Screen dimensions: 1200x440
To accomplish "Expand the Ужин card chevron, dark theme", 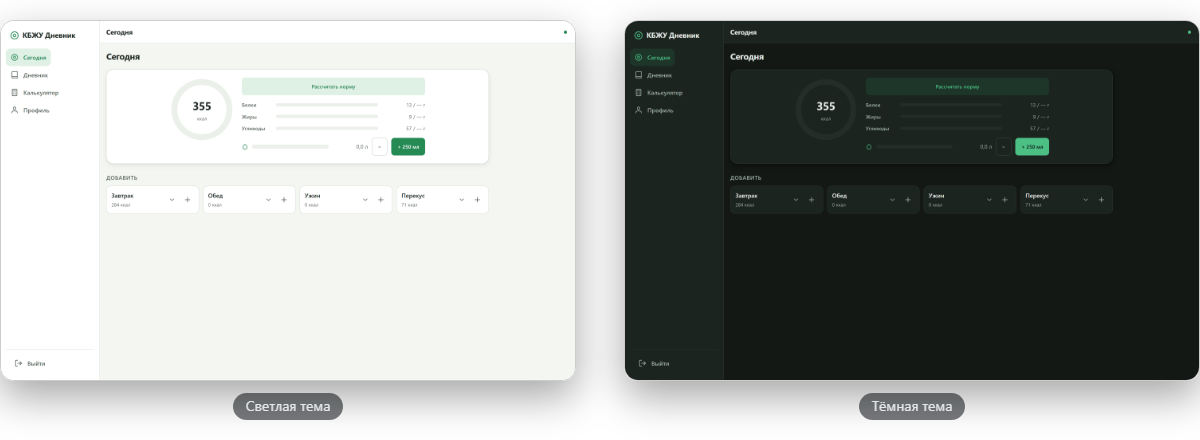I will pyautogui.click(x=989, y=199).
